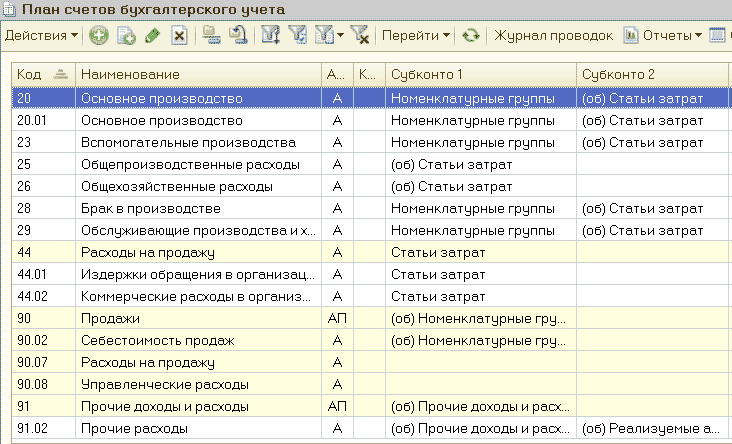Image resolution: width=732 pixels, height=444 pixels.
Task: Toggle the hierarchical view folder icon
Action: coord(211,35)
